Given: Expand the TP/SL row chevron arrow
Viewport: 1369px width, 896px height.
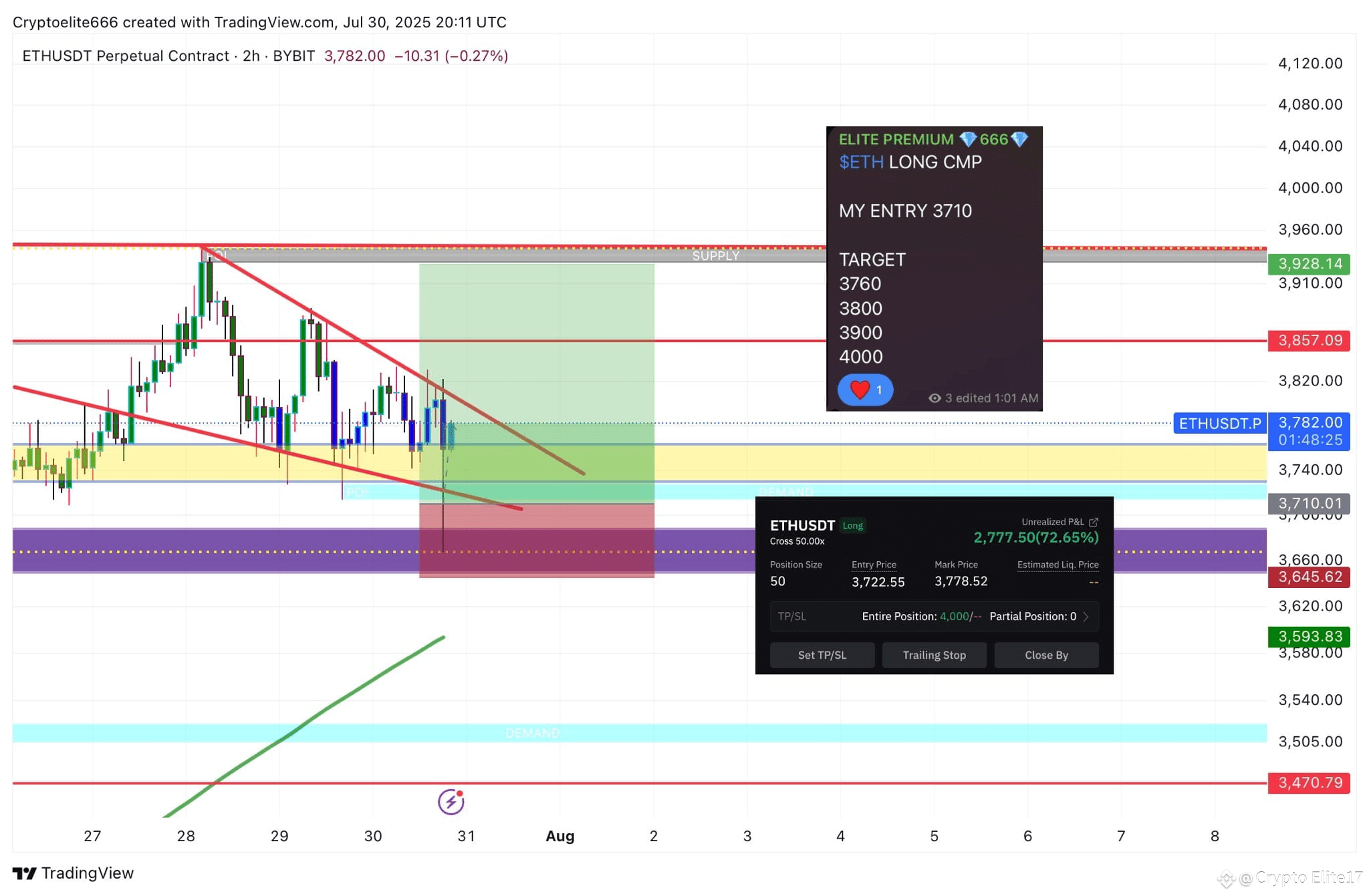Looking at the screenshot, I should [1086, 616].
